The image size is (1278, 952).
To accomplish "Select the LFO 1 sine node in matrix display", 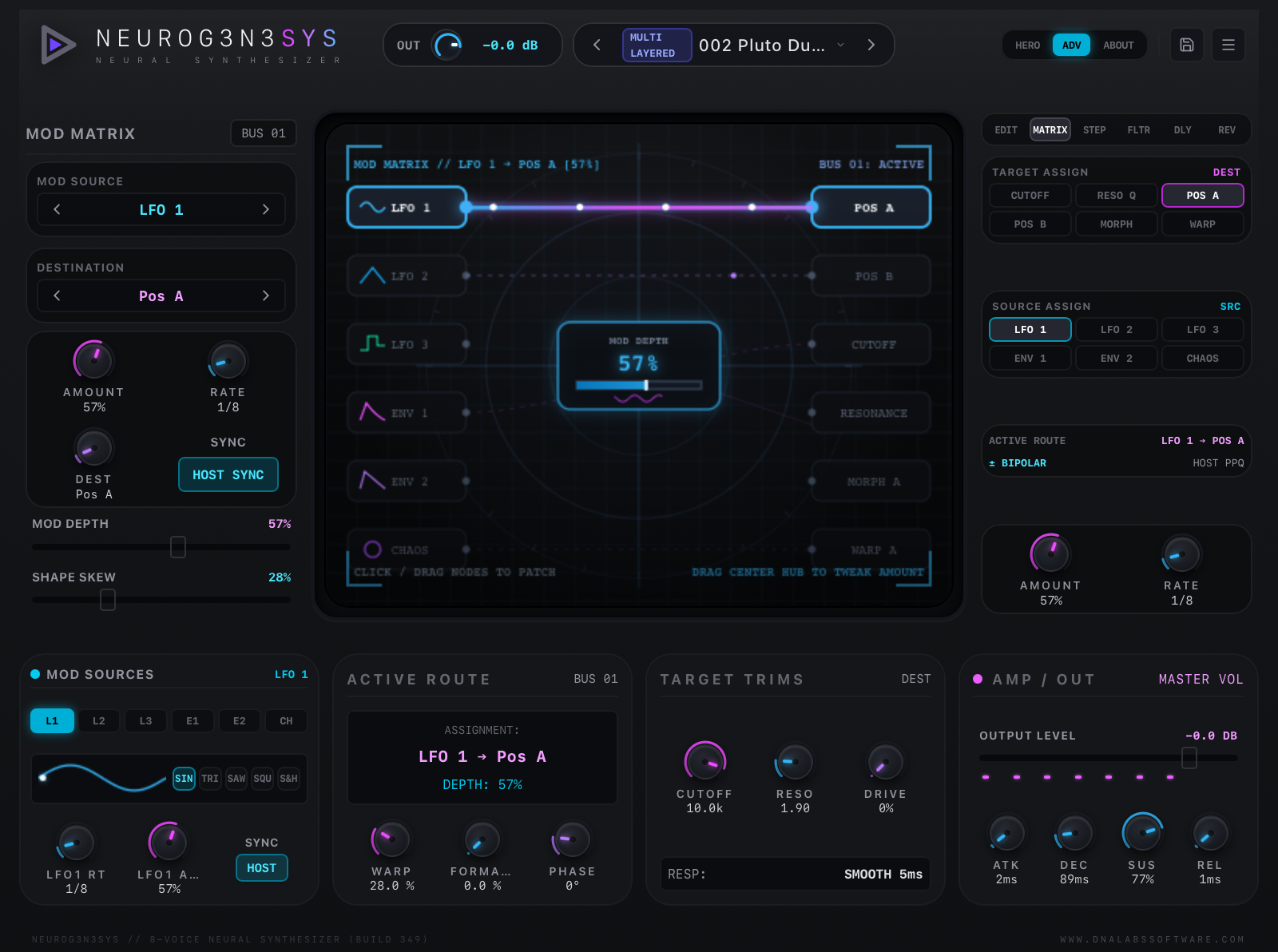I will click(407, 207).
